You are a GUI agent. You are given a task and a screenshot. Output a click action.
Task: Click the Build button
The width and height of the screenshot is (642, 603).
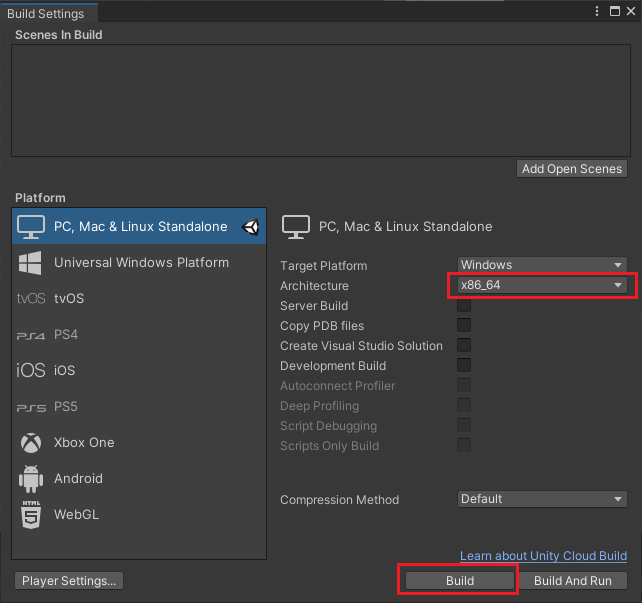pos(459,581)
